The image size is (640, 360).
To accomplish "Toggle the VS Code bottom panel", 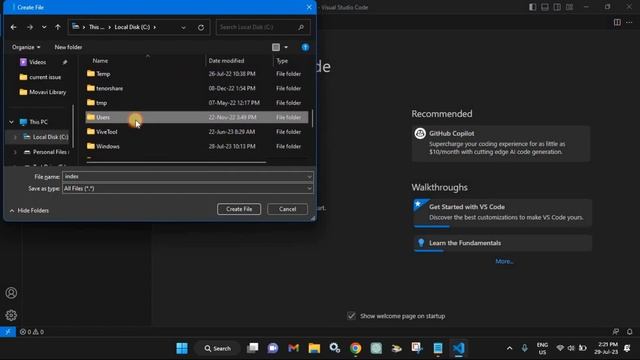I will pyautogui.click(x=544, y=7).
